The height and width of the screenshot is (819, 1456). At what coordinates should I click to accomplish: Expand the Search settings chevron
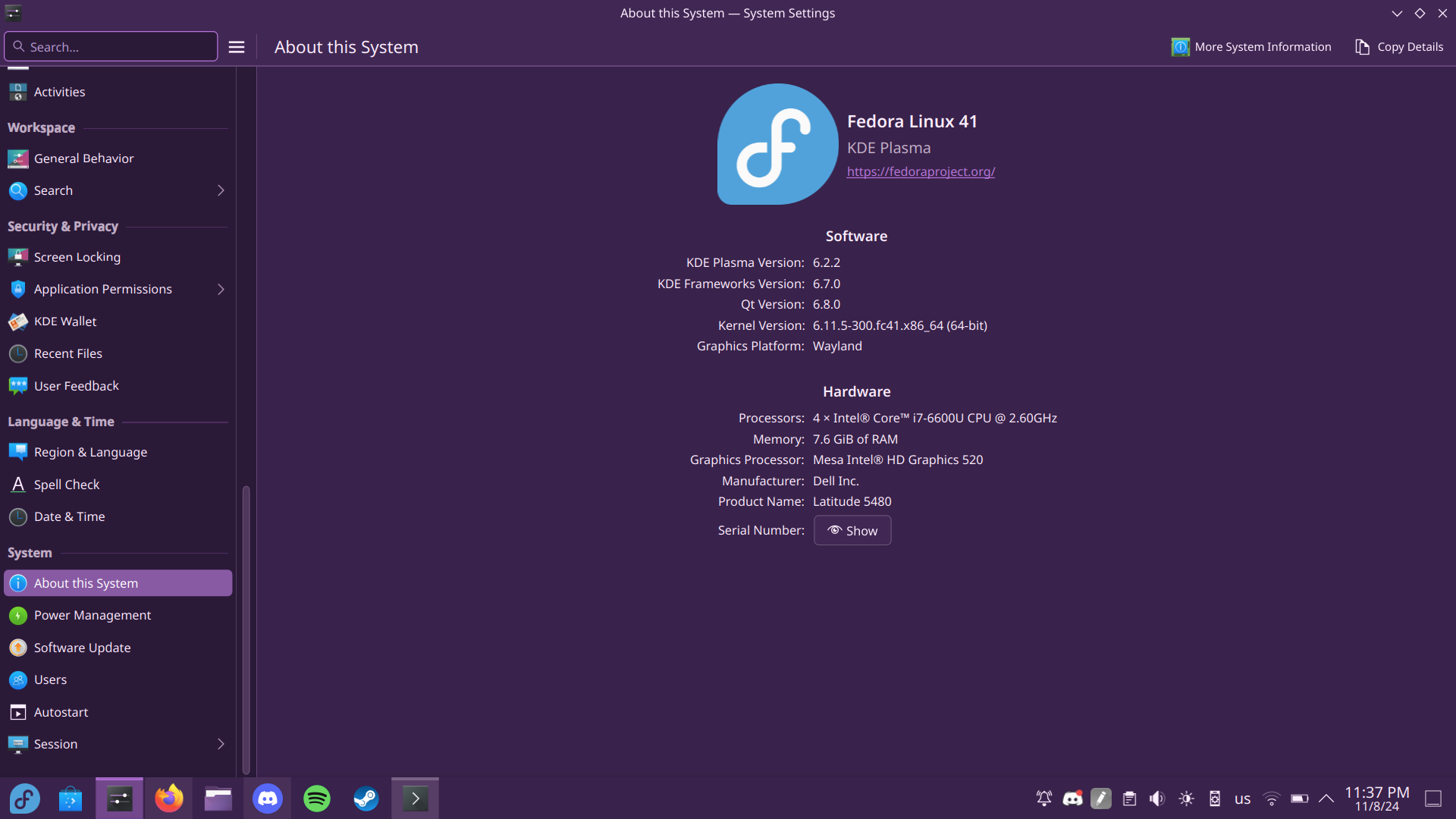click(221, 190)
